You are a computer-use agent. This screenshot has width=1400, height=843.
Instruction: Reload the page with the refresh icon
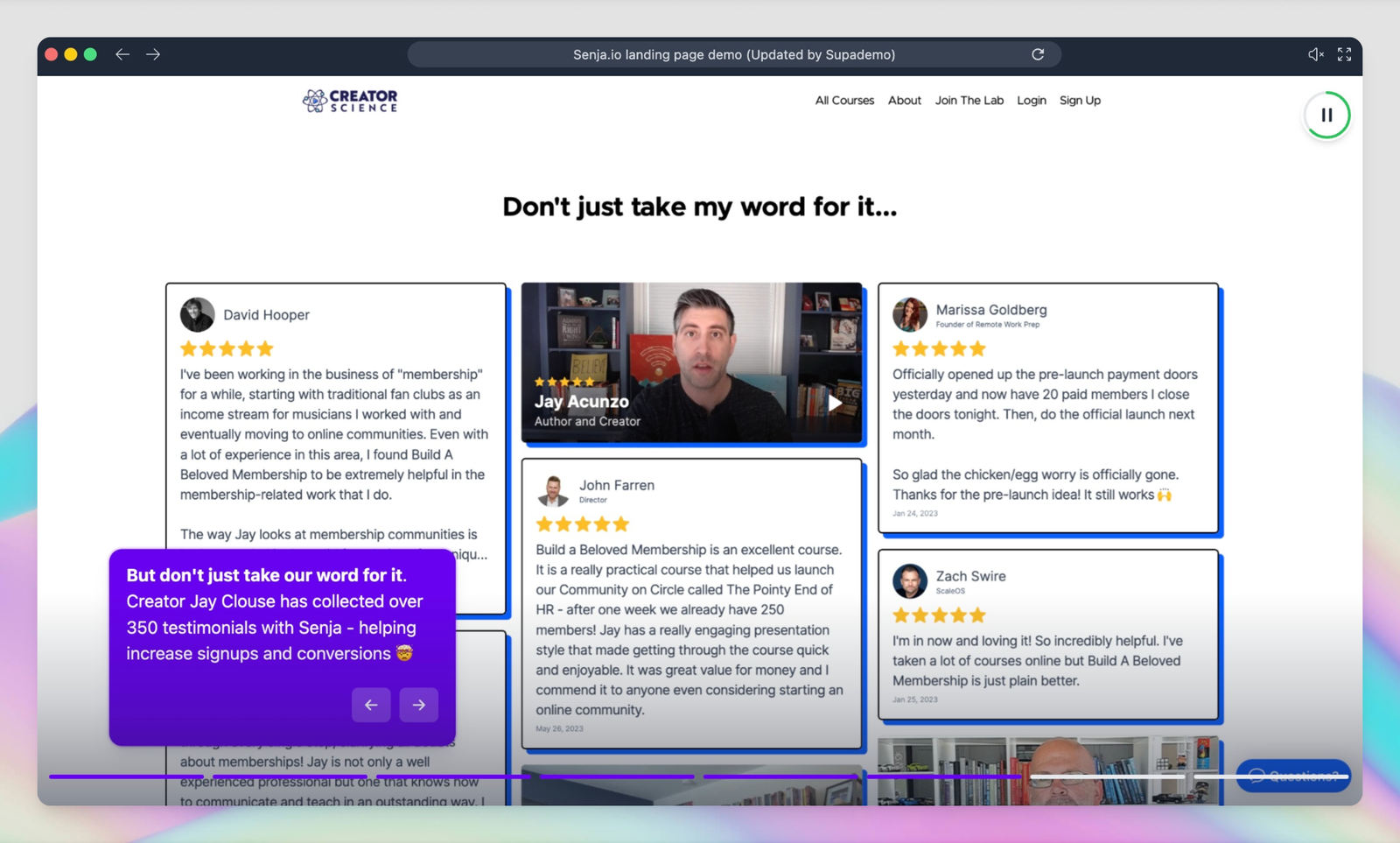(x=1038, y=54)
